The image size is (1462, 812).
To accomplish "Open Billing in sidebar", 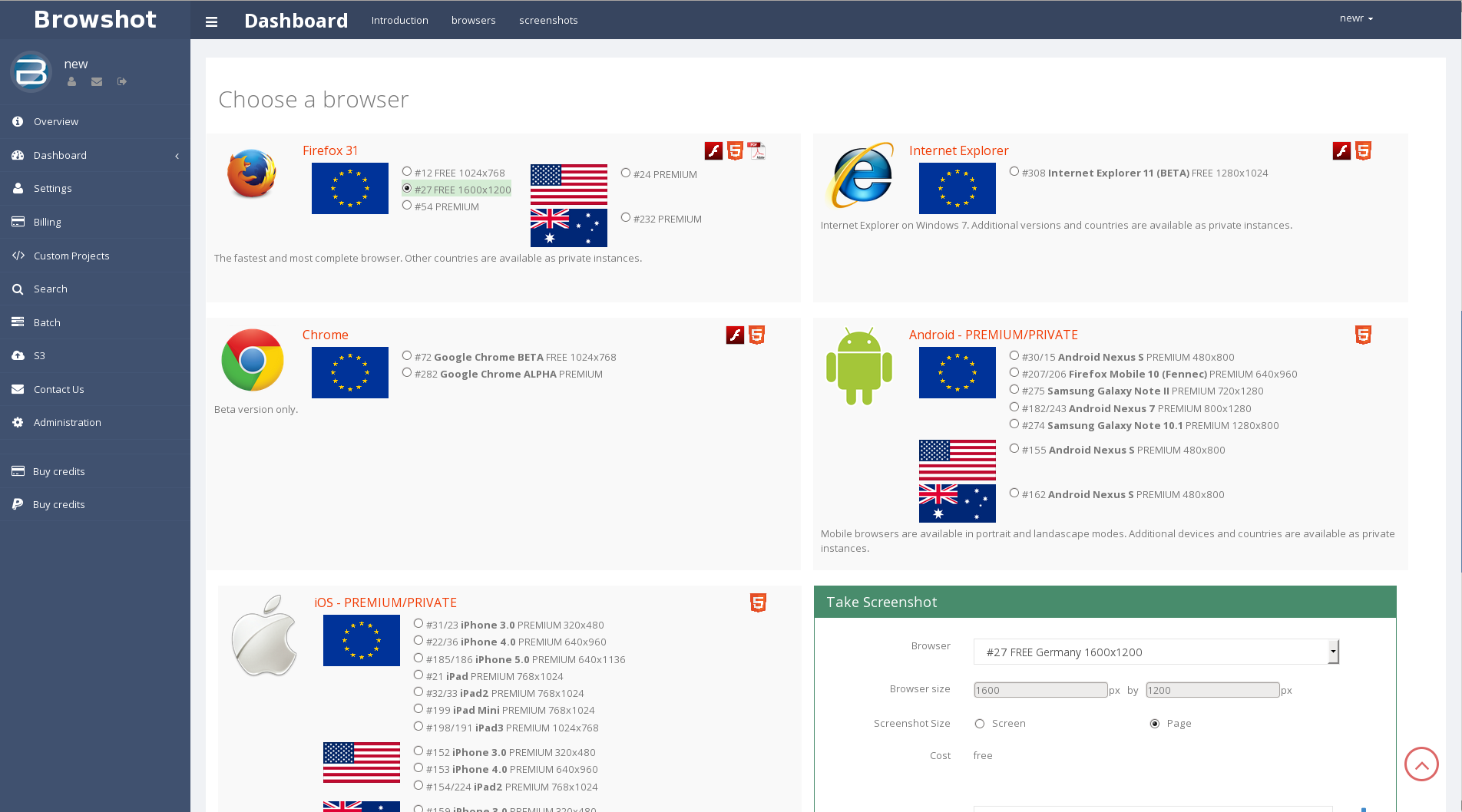I will 95,222.
